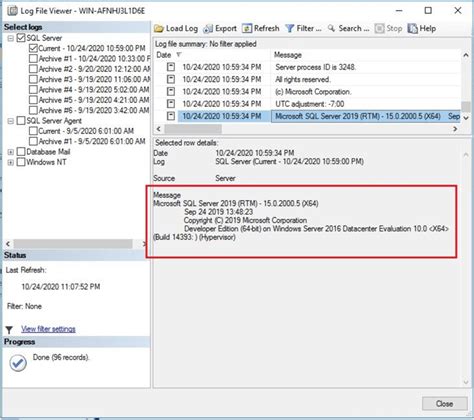Open the View filter settings link
Screen dimensions: 474x420
(48, 329)
